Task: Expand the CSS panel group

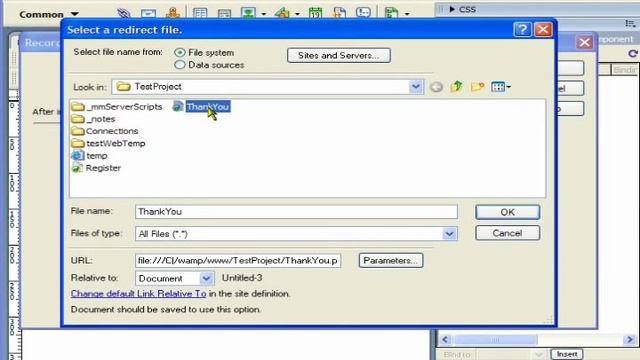Action: coord(452,9)
